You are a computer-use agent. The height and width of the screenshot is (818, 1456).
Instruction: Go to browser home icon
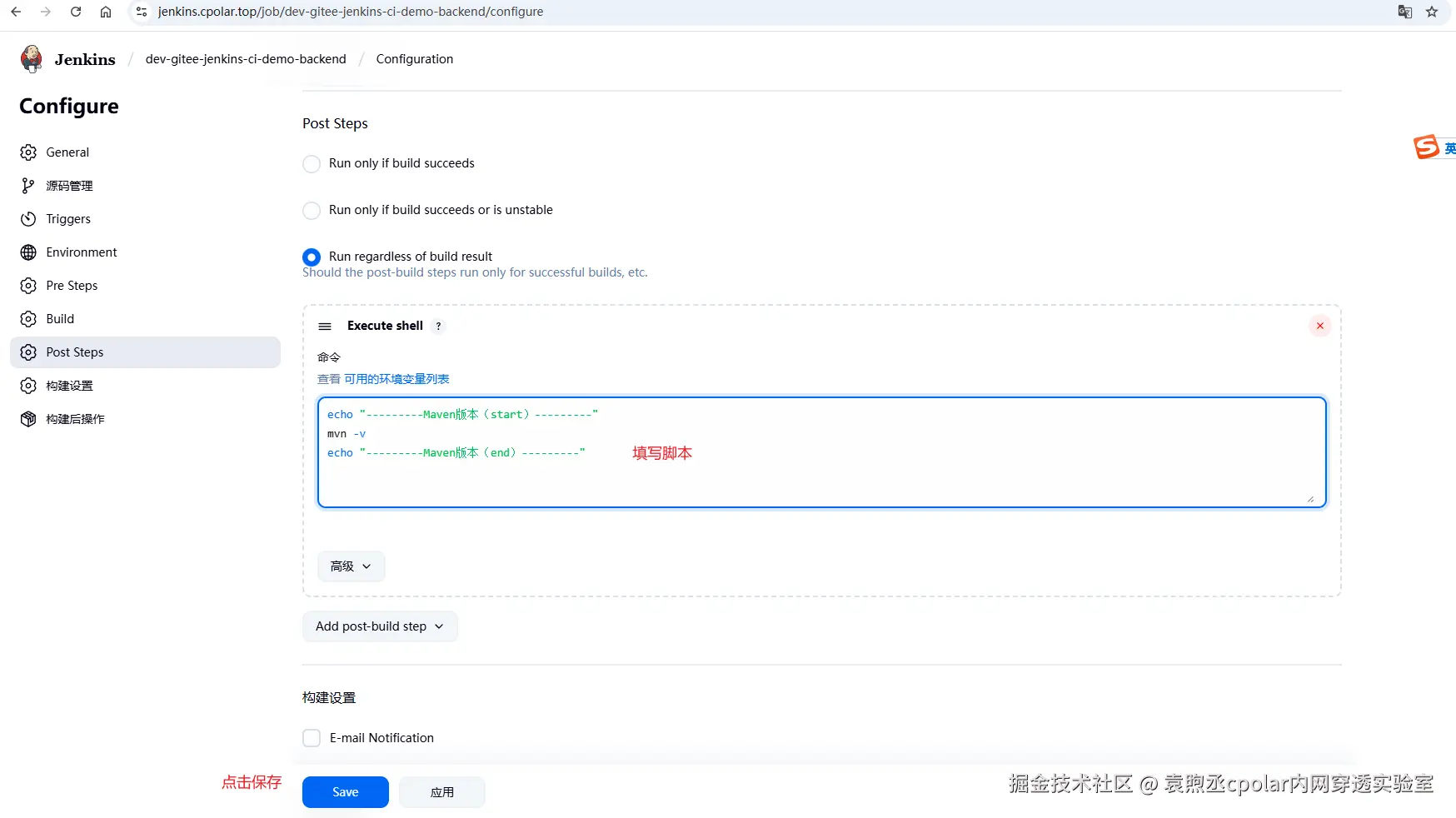click(x=106, y=12)
